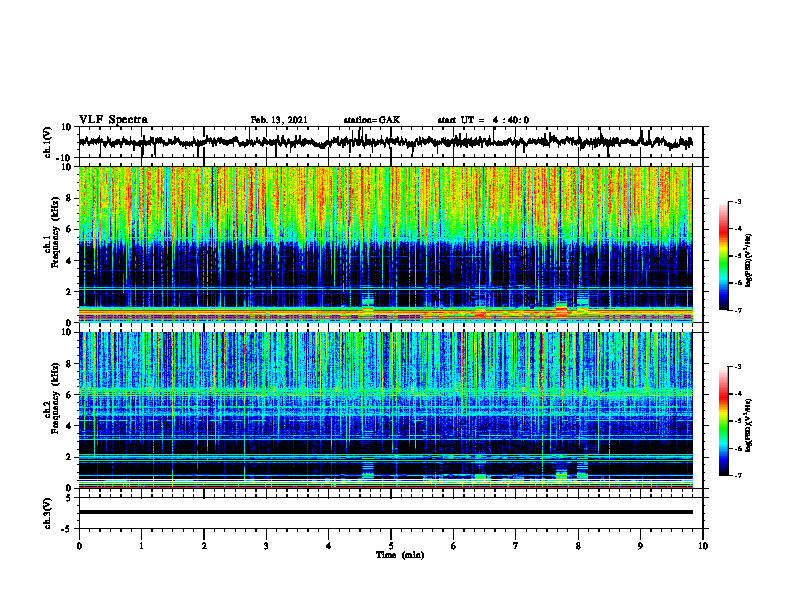Click the time axis tick label "5"
The height and width of the screenshot is (612, 792).
pos(391,546)
